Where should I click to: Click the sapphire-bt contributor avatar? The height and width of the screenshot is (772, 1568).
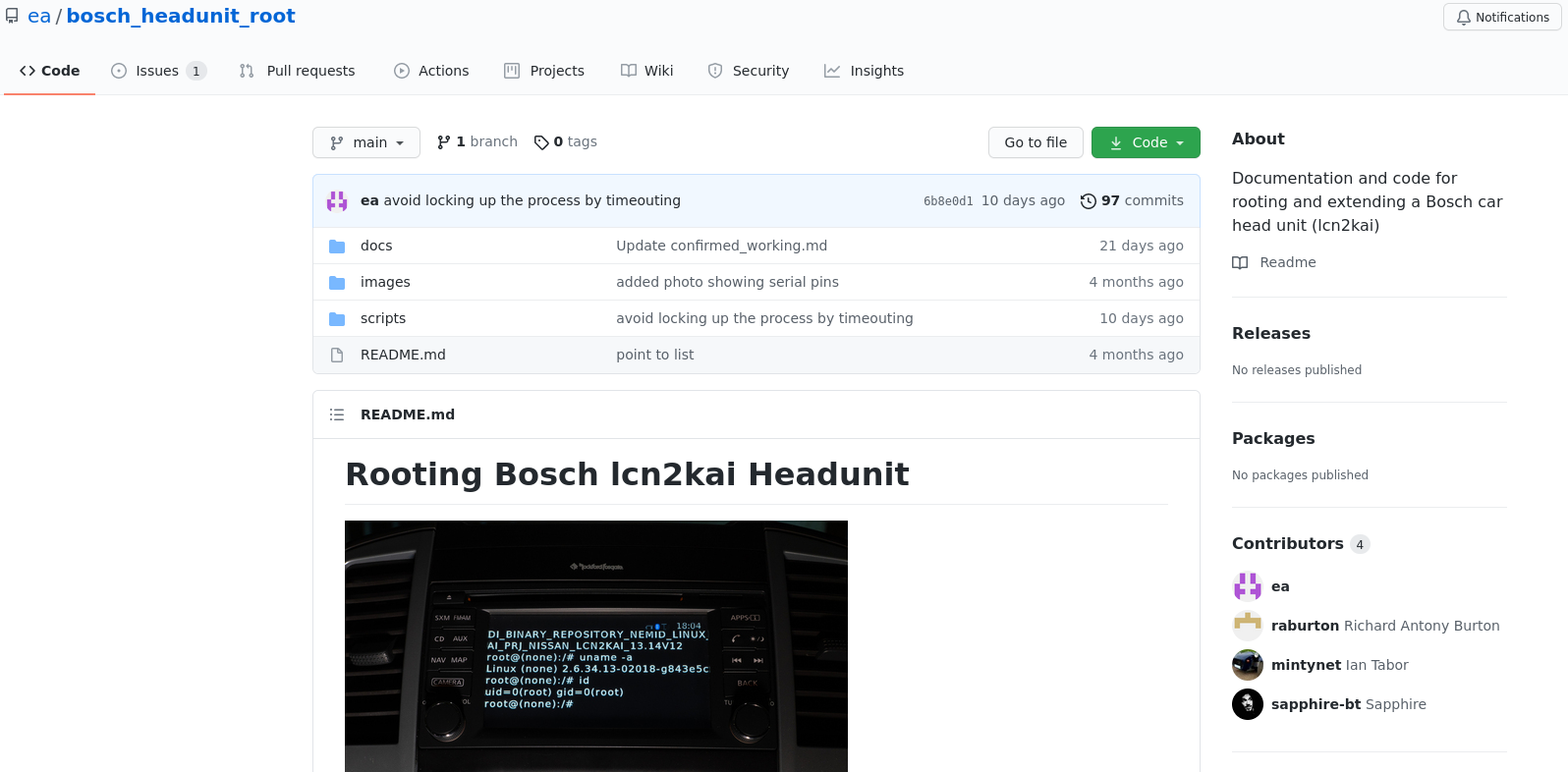1248,704
